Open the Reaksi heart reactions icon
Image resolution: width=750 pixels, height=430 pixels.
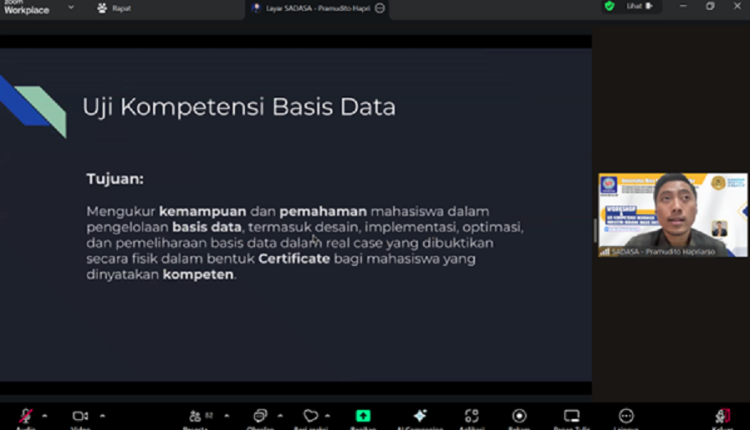coord(310,416)
